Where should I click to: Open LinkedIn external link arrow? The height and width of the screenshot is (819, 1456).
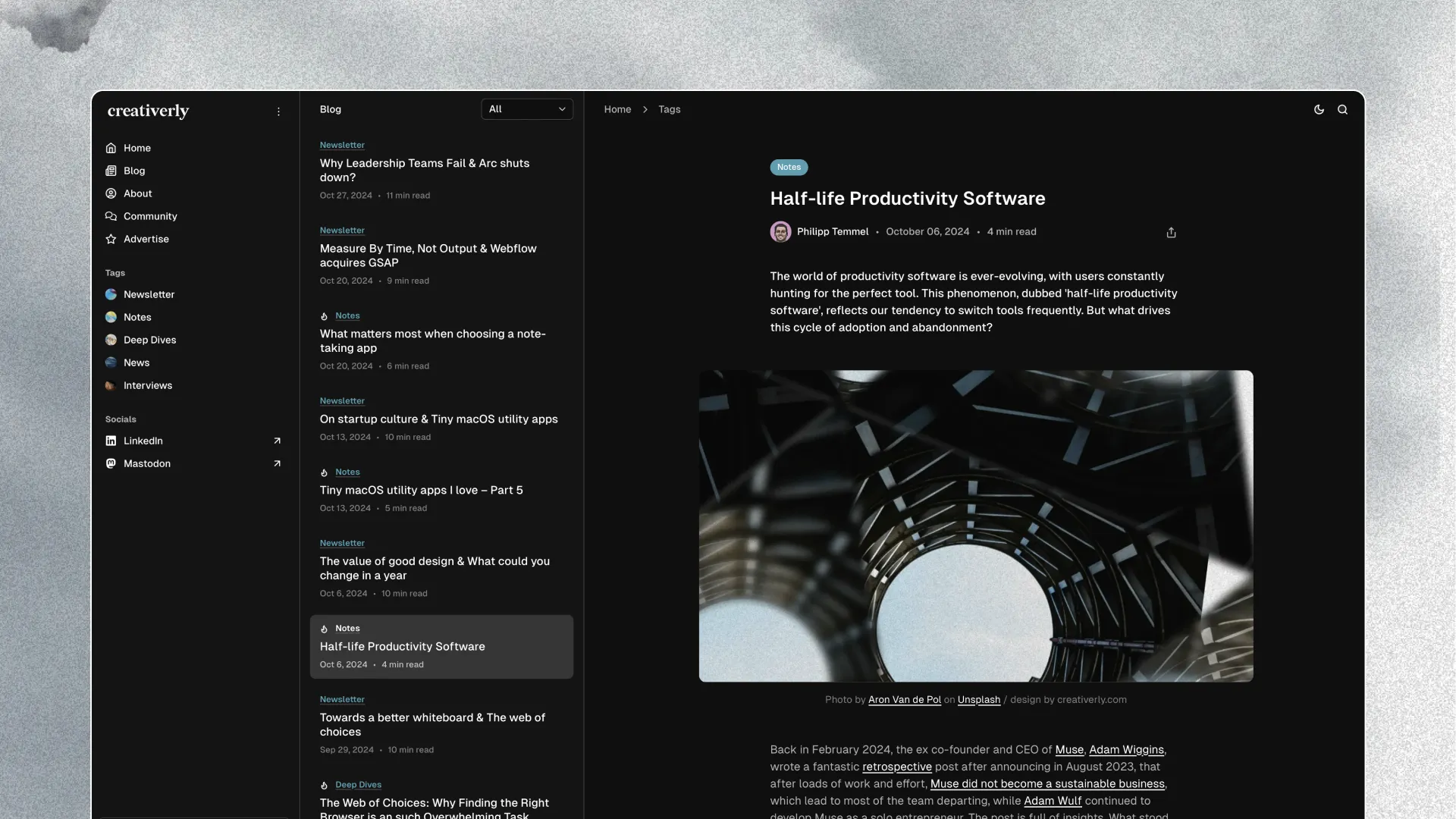point(277,441)
